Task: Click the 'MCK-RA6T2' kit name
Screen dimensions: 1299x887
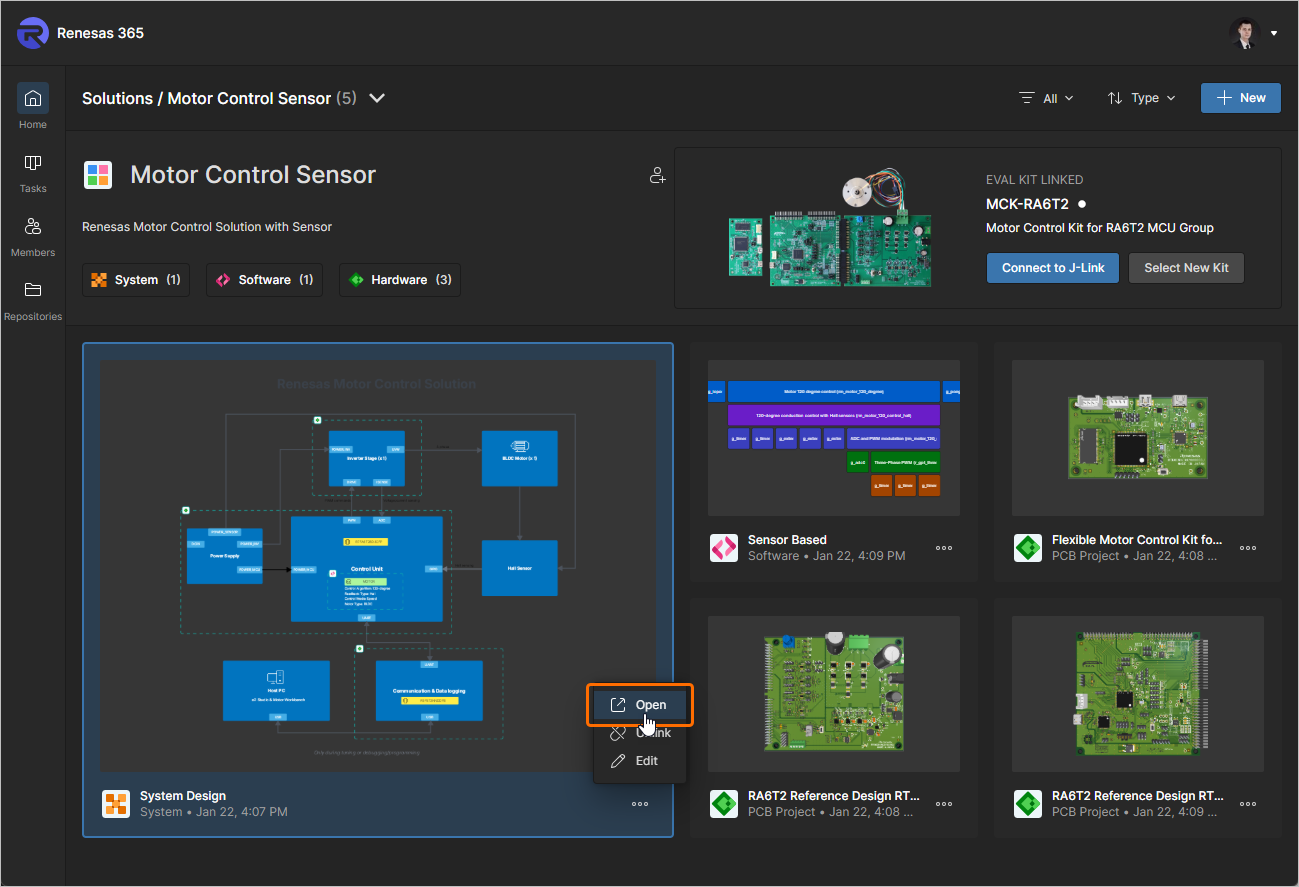Action: coord(1027,204)
